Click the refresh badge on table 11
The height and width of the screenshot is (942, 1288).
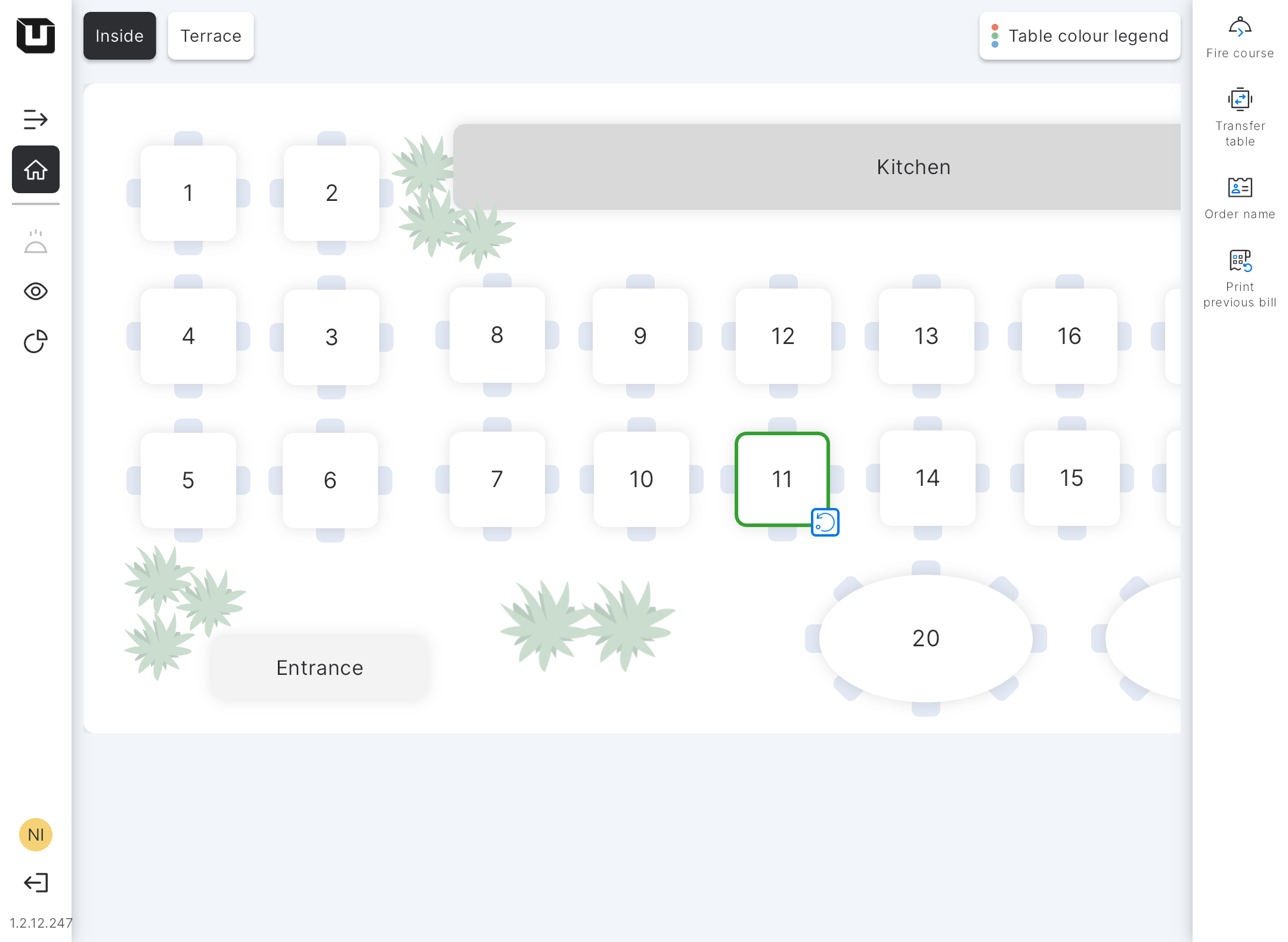click(825, 522)
